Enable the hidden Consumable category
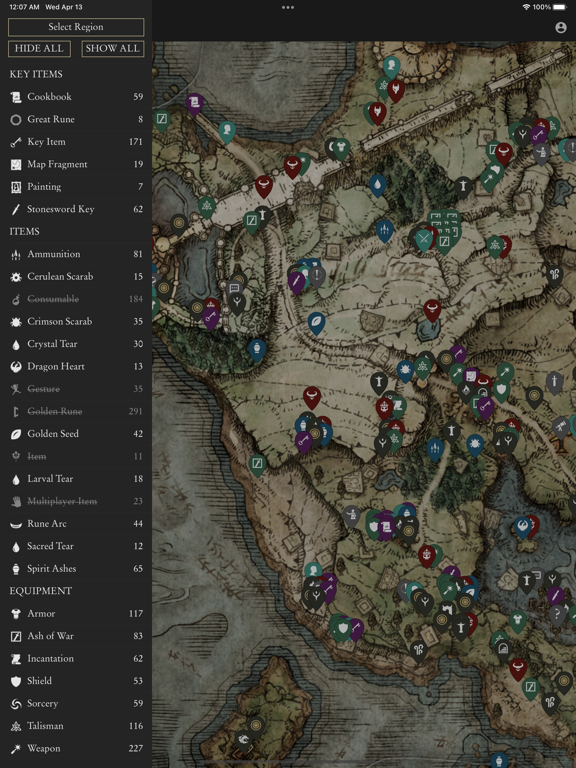Viewport: 576px width, 768px height. (x=76, y=299)
